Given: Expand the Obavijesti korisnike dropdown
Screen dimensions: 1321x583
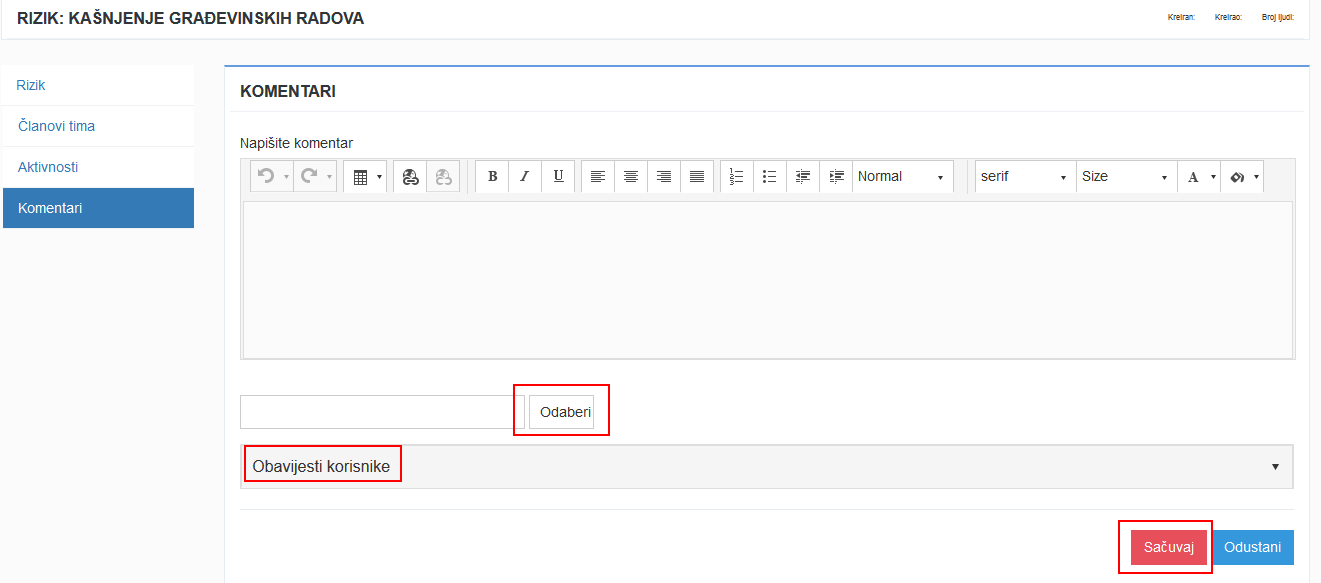Looking at the screenshot, I should [767, 466].
